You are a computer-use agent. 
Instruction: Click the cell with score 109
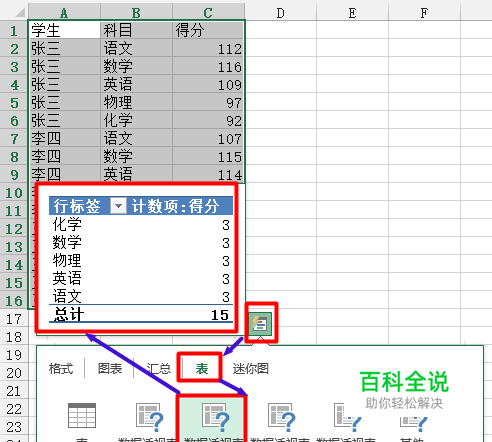pos(208,85)
